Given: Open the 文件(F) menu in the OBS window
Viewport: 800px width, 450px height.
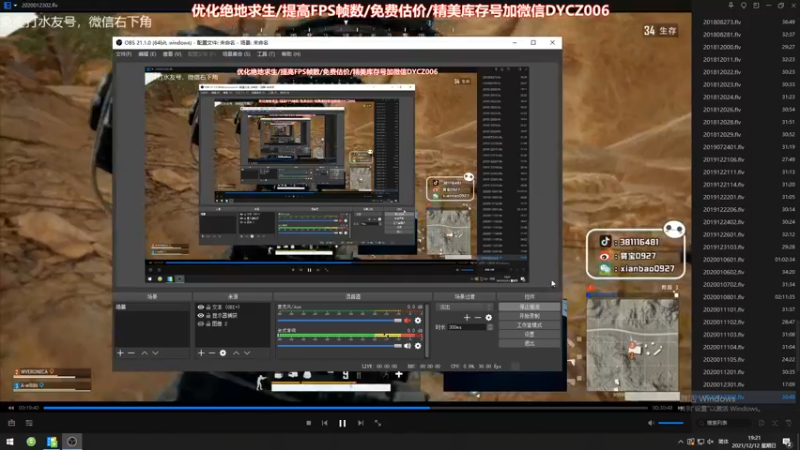Looking at the screenshot, I should pyautogui.click(x=123, y=54).
